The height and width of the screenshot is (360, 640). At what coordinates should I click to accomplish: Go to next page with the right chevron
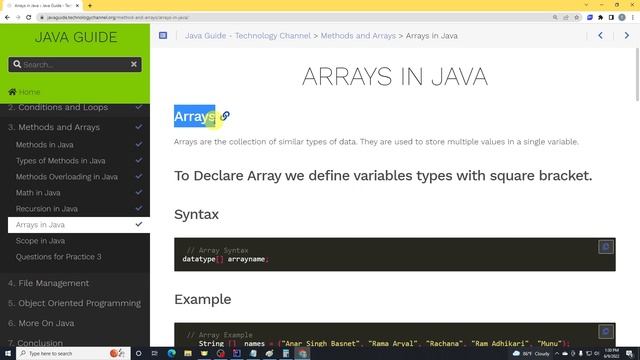(627, 36)
